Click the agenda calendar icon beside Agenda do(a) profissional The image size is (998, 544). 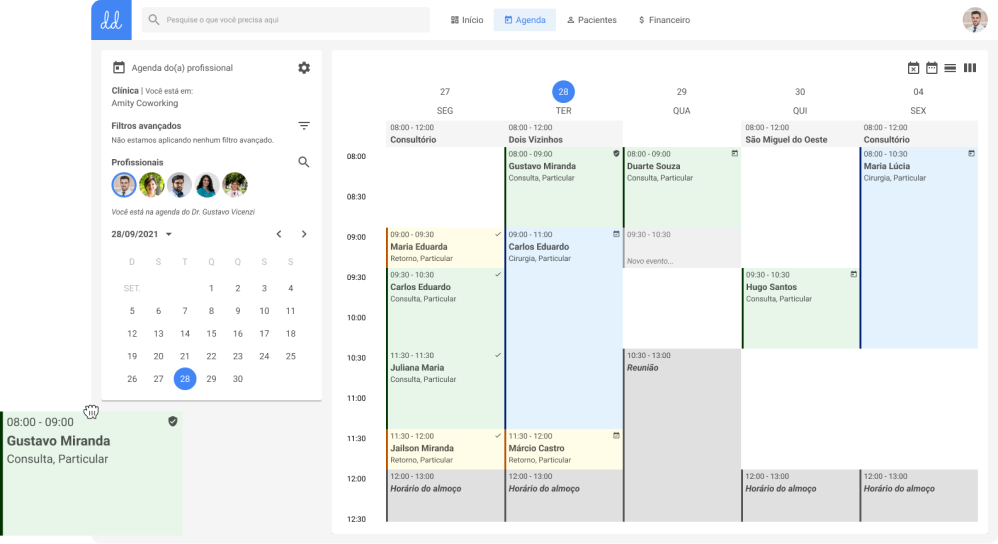(x=118, y=67)
